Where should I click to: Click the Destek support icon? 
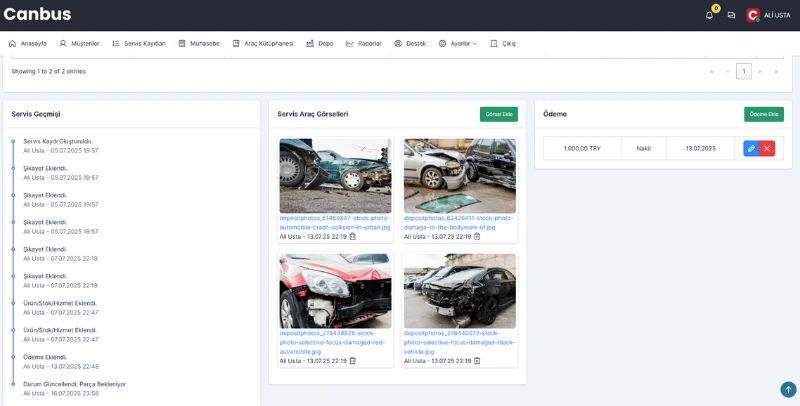pos(398,43)
